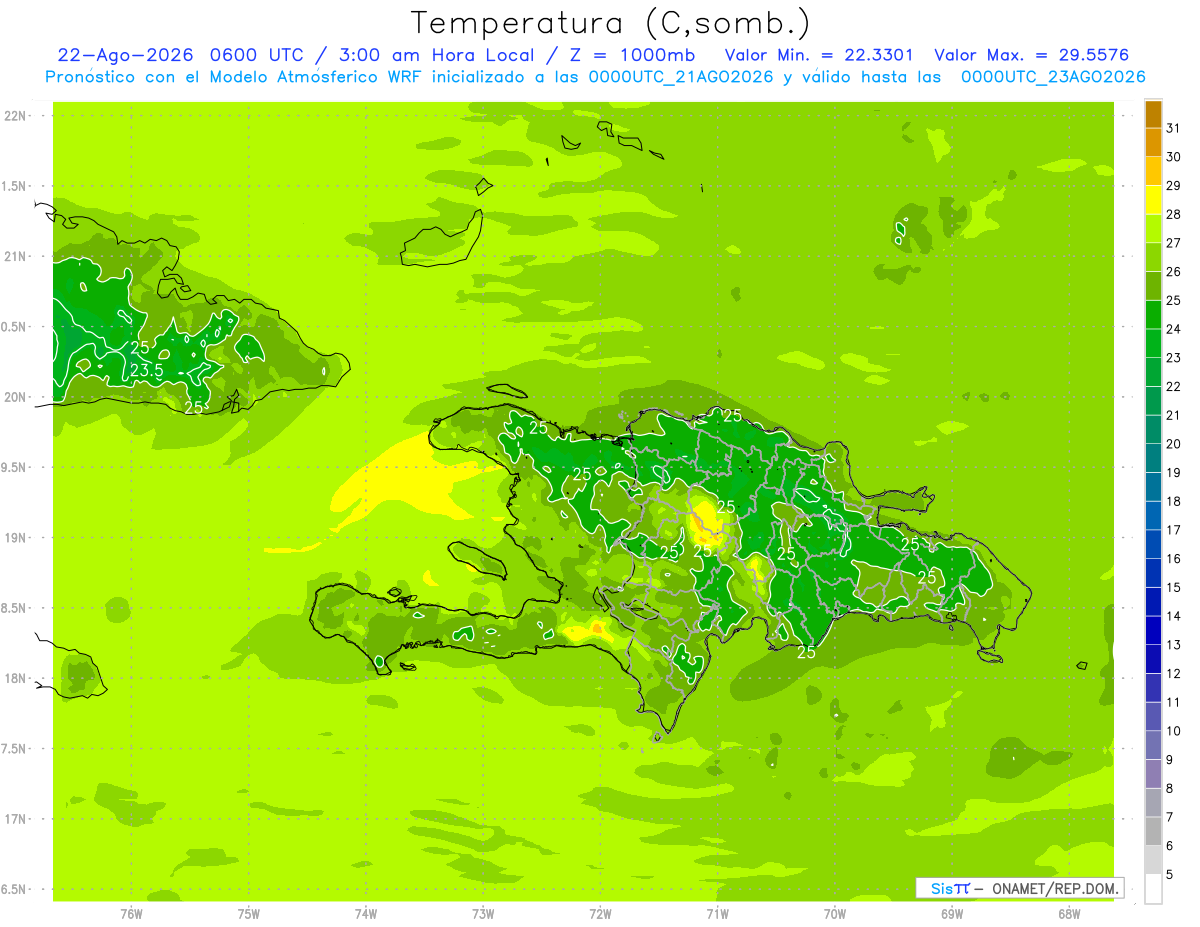Click the colorbar value '26'
The image size is (1200, 927).
click(1173, 272)
